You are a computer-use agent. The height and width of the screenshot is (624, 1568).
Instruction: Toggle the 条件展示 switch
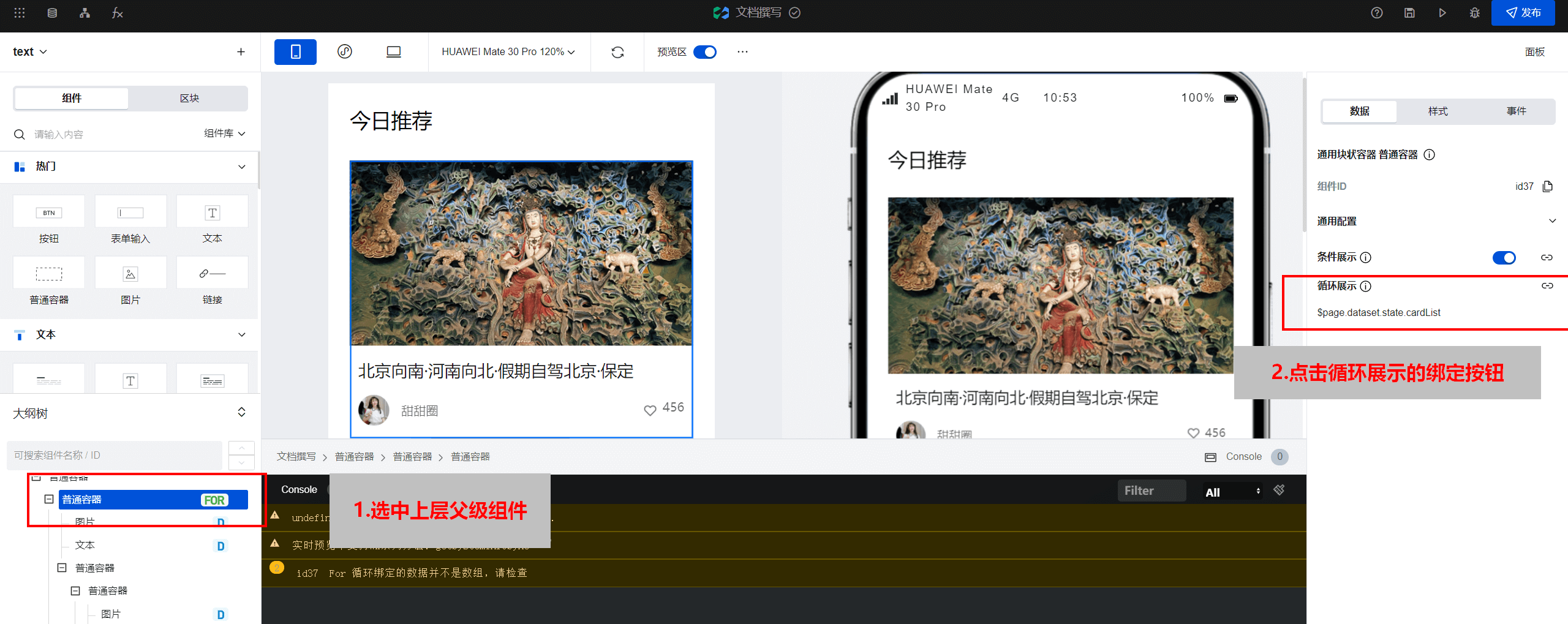pos(1504,257)
